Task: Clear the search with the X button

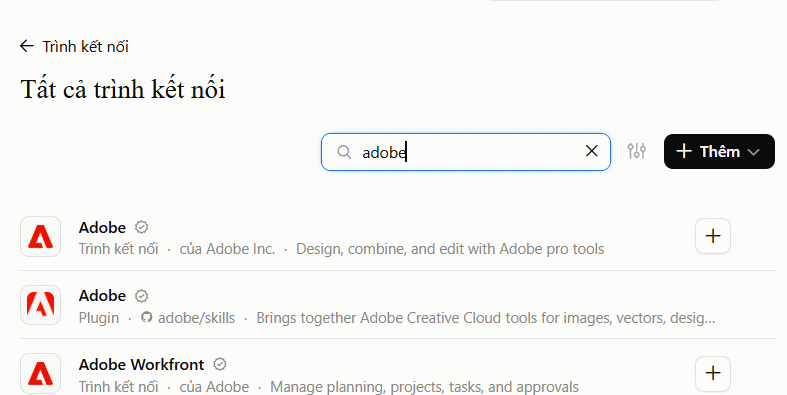Action: point(592,151)
